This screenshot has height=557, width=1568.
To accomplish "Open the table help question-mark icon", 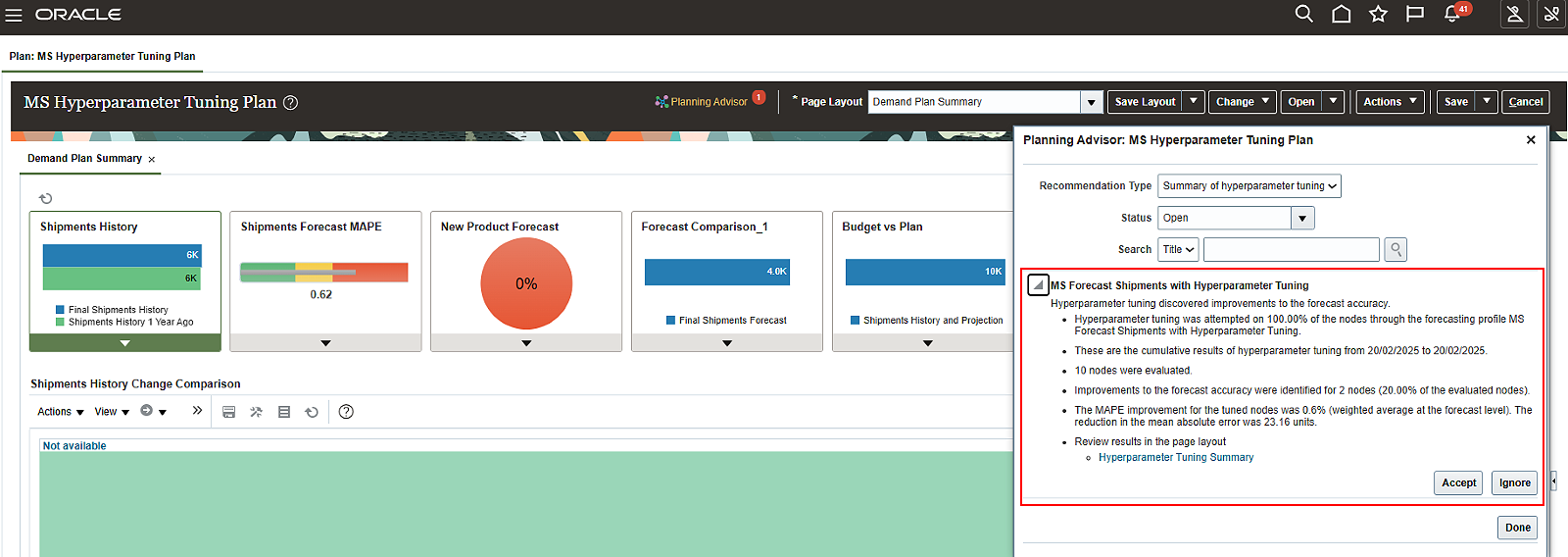I will (x=346, y=412).
